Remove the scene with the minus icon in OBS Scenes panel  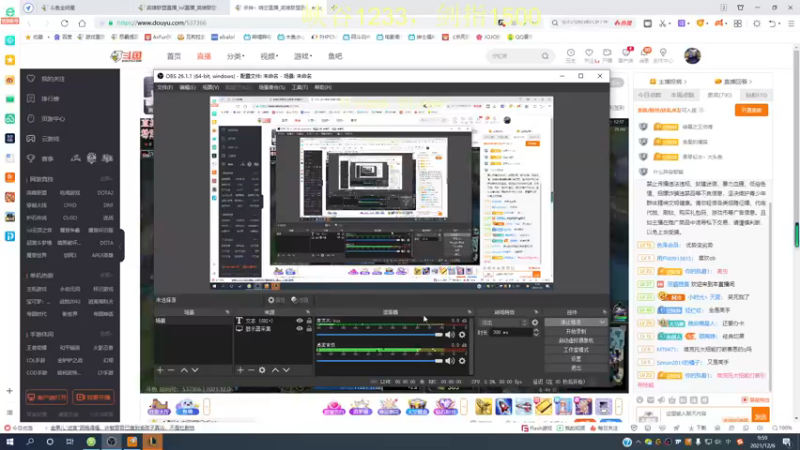point(171,370)
